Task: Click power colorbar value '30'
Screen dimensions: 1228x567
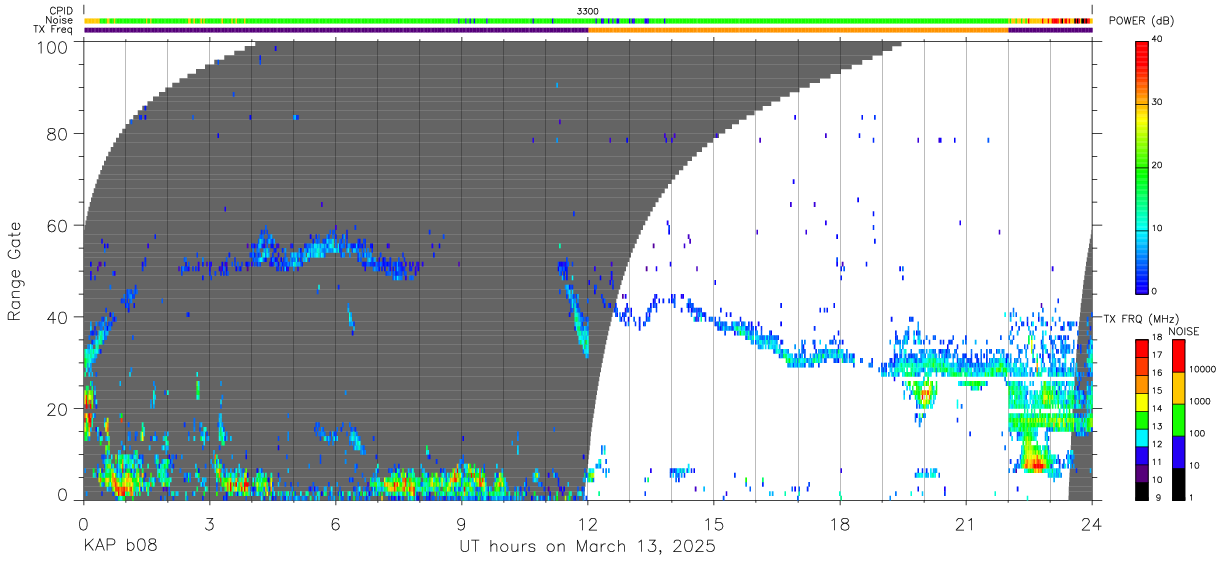Action: point(1159,103)
